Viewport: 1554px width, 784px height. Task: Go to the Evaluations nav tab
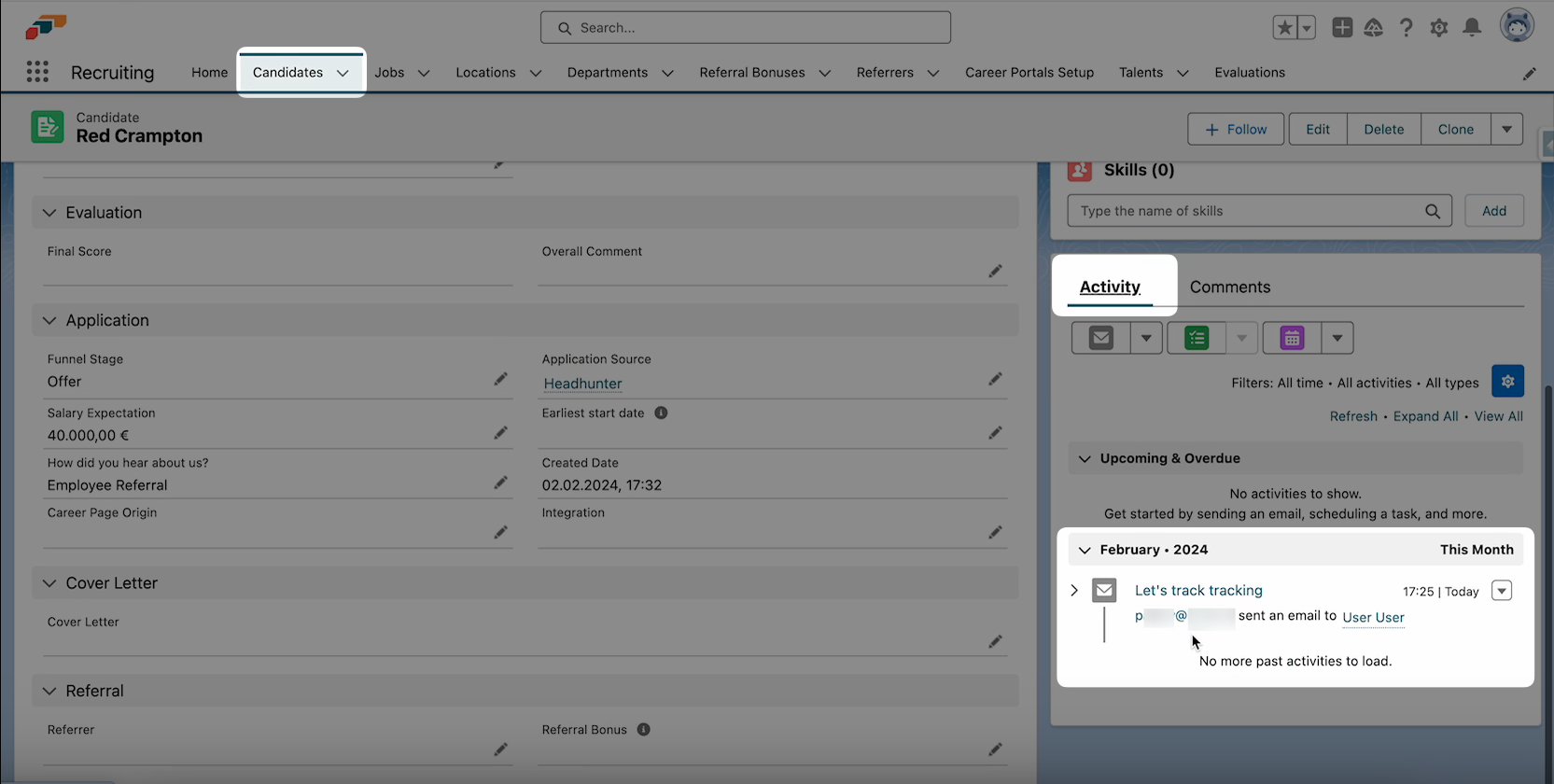pyautogui.click(x=1249, y=73)
